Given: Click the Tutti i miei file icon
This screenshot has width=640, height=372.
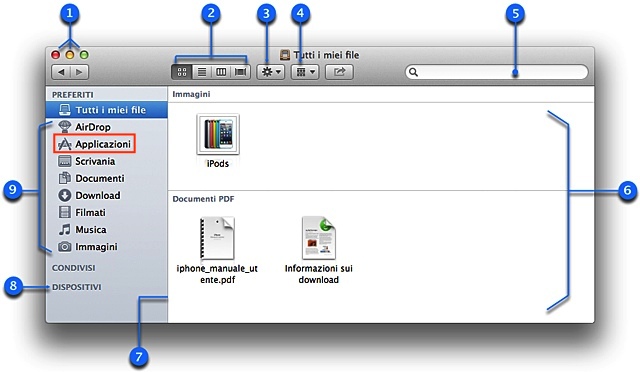Looking at the screenshot, I should [64, 110].
